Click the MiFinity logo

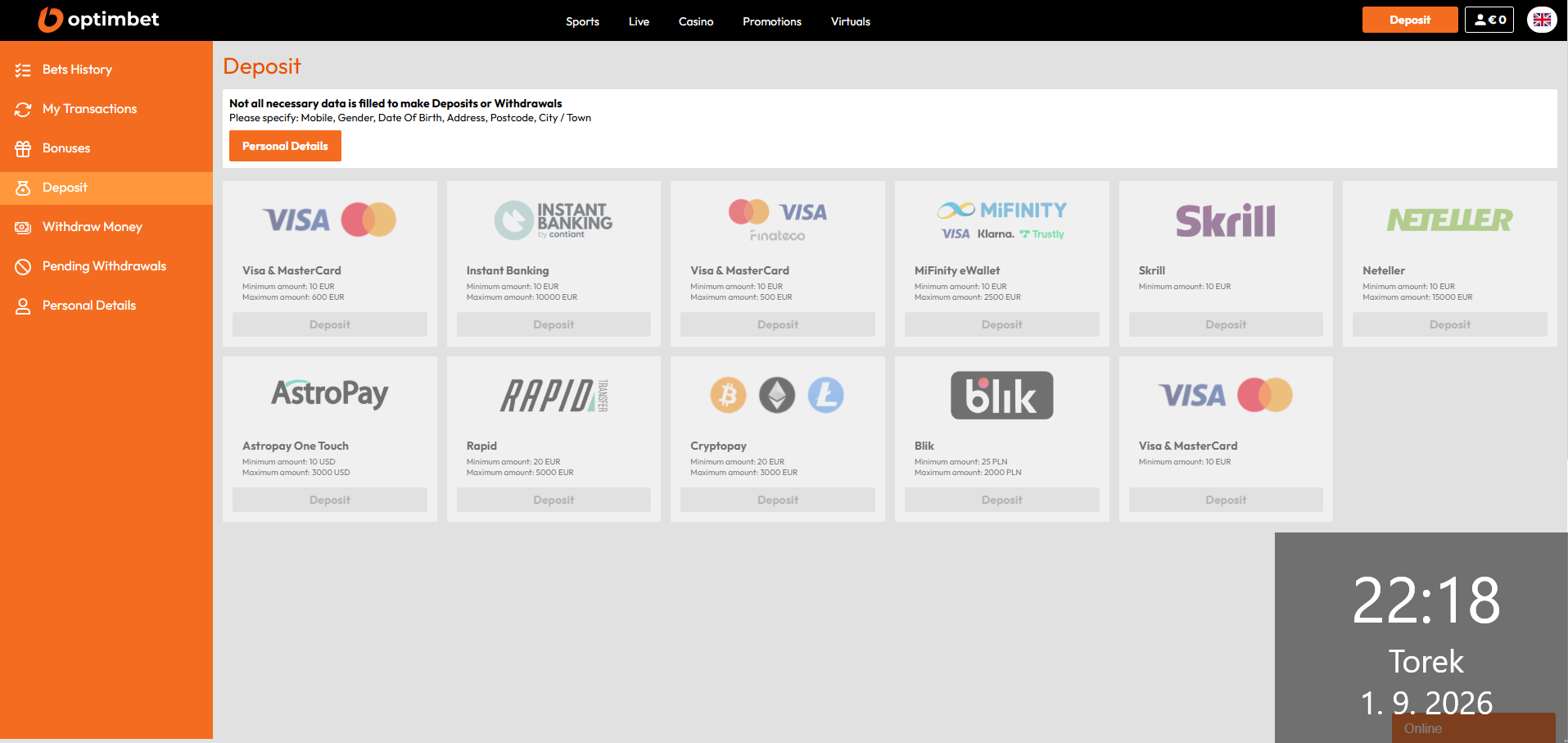1002,220
